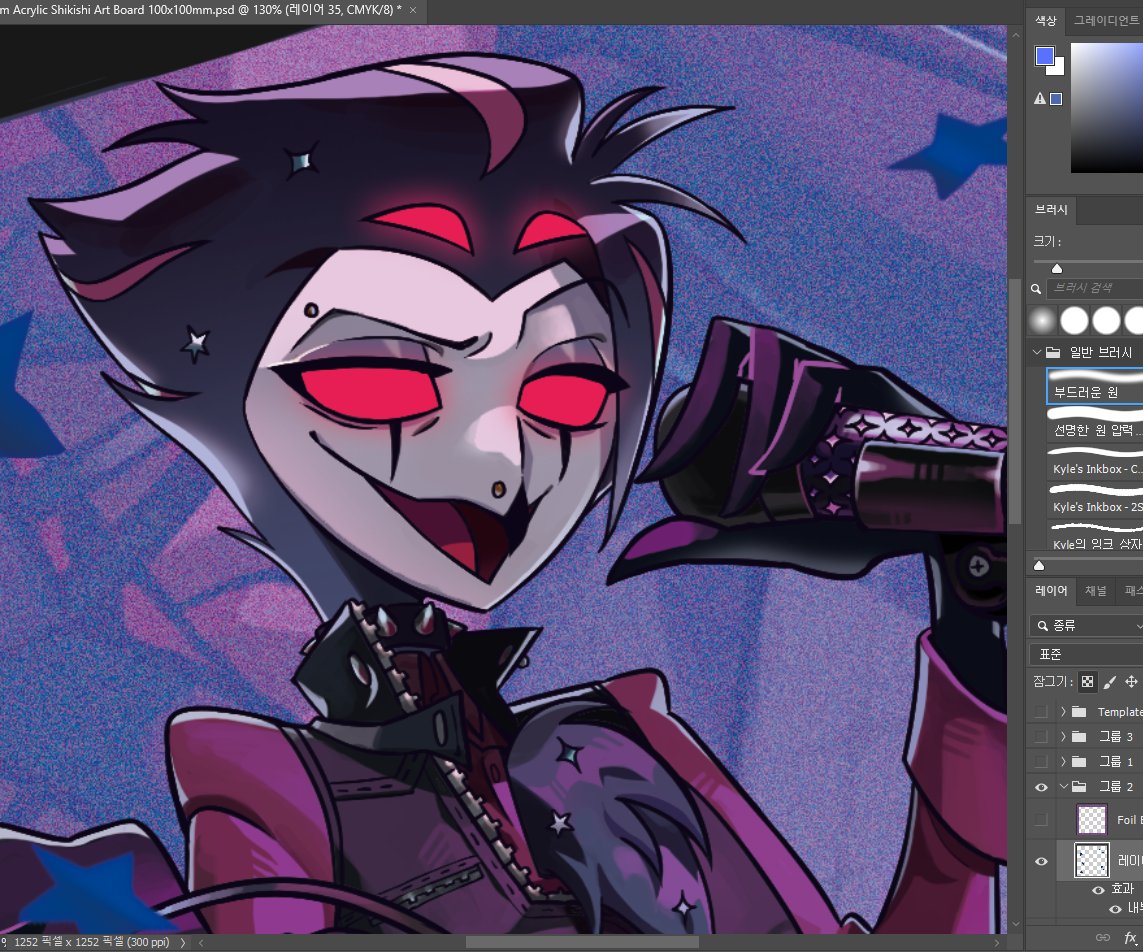Pick a color in the color field
The height and width of the screenshot is (952, 1143).
[1107, 108]
